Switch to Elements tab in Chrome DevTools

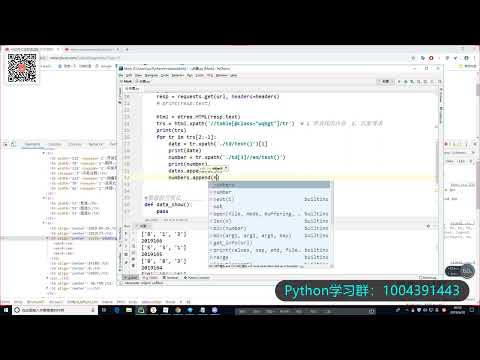pyautogui.click(x=32, y=144)
